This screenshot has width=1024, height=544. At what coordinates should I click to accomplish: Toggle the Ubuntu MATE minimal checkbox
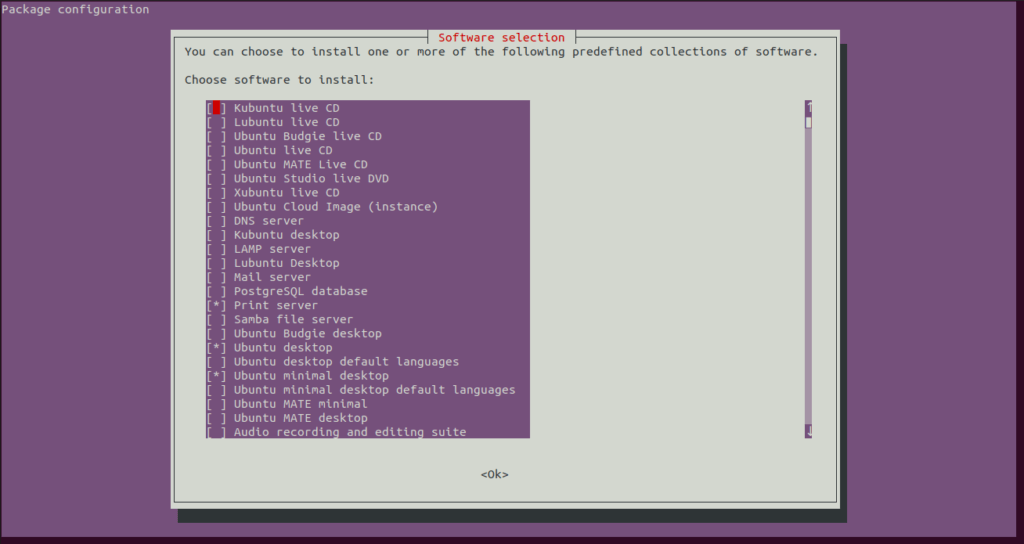(x=216, y=404)
